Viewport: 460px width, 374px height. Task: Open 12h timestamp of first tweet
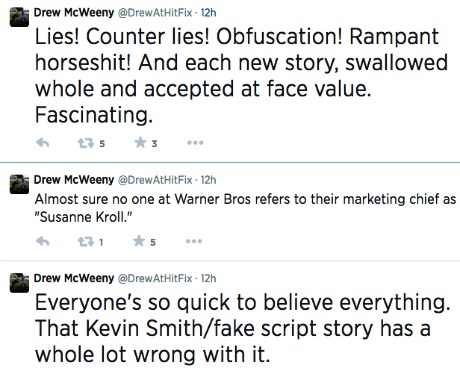208,13
